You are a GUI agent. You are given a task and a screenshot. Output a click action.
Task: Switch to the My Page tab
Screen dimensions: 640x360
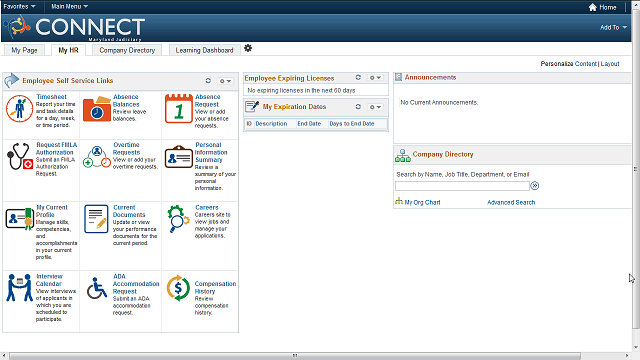[x=24, y=50]
